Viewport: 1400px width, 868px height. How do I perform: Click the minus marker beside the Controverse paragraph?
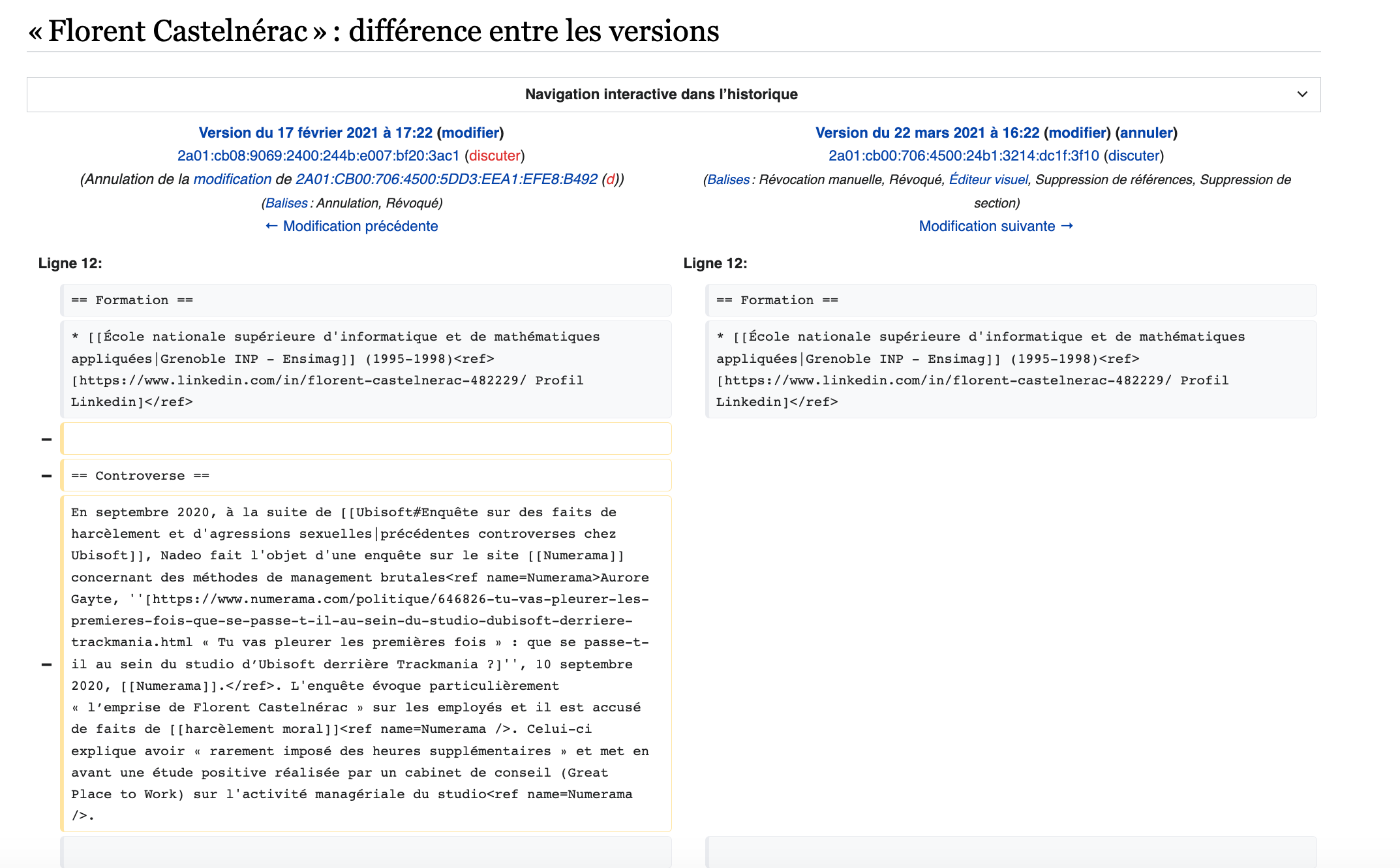coord(46,664)
